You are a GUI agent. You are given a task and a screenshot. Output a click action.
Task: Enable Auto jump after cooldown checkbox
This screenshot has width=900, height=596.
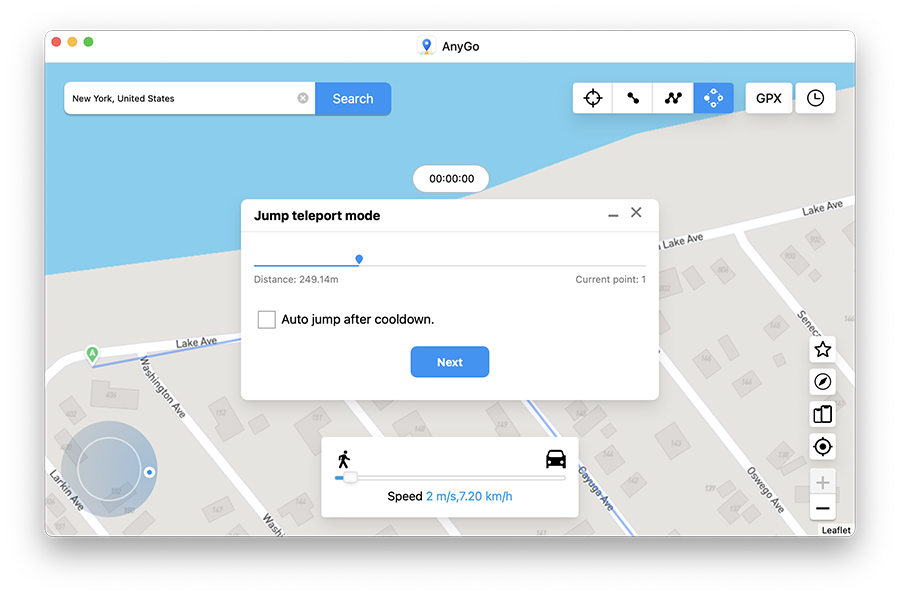pos(267,319)
